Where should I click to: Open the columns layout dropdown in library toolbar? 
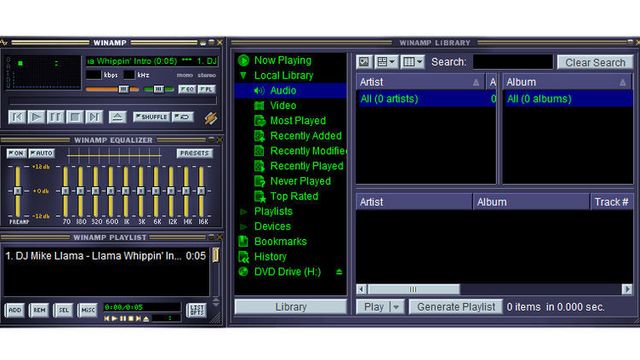(413, 62)
